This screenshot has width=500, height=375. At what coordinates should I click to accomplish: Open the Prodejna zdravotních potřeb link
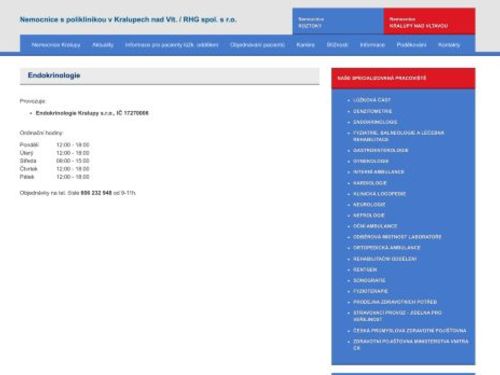pos(395,302)
